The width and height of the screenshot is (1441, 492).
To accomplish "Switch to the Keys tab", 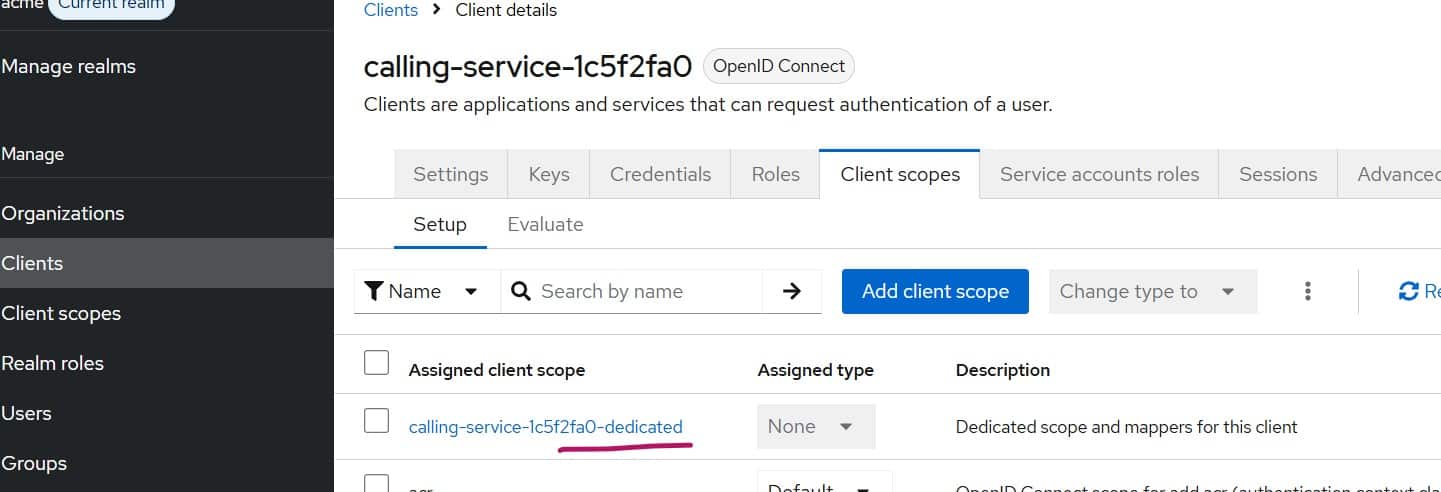I will 549,174.
